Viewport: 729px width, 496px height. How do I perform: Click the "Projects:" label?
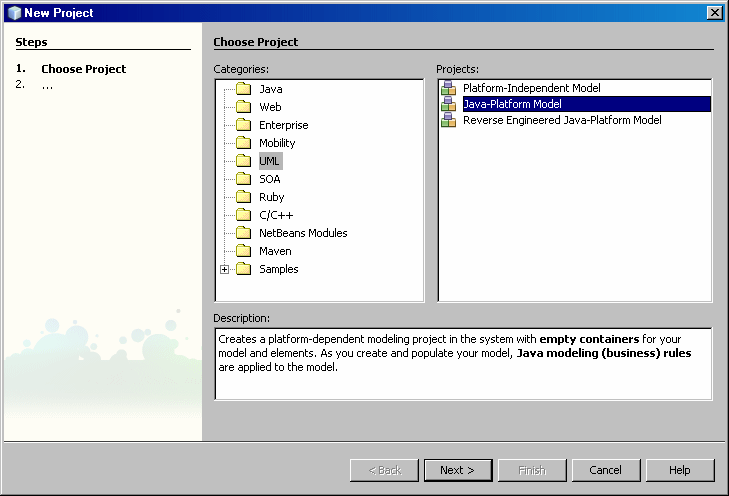(x=457, y=69)
